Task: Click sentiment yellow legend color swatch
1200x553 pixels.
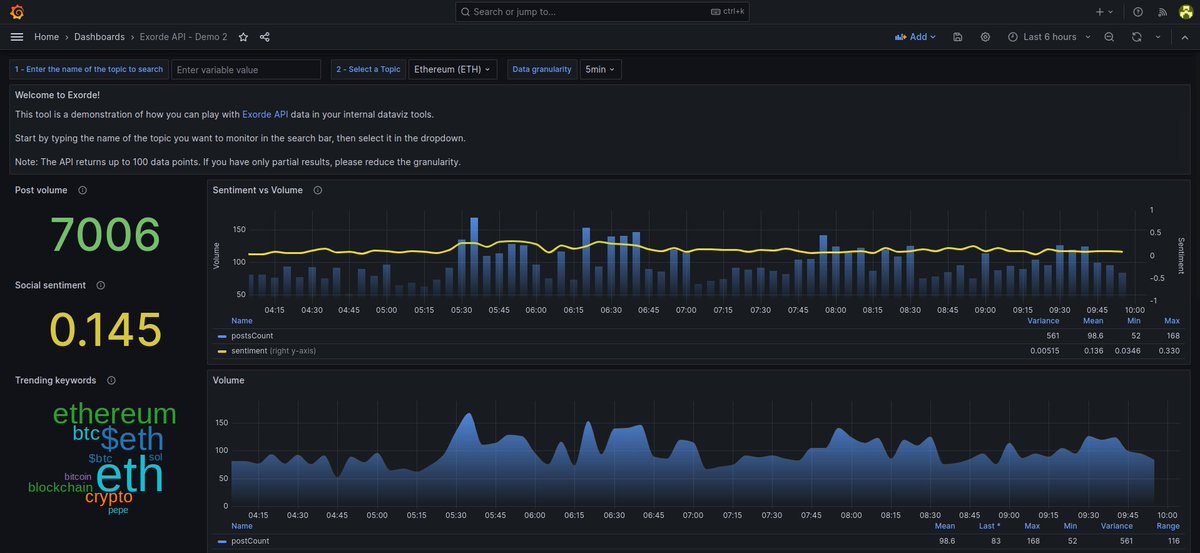Action: 221,351
